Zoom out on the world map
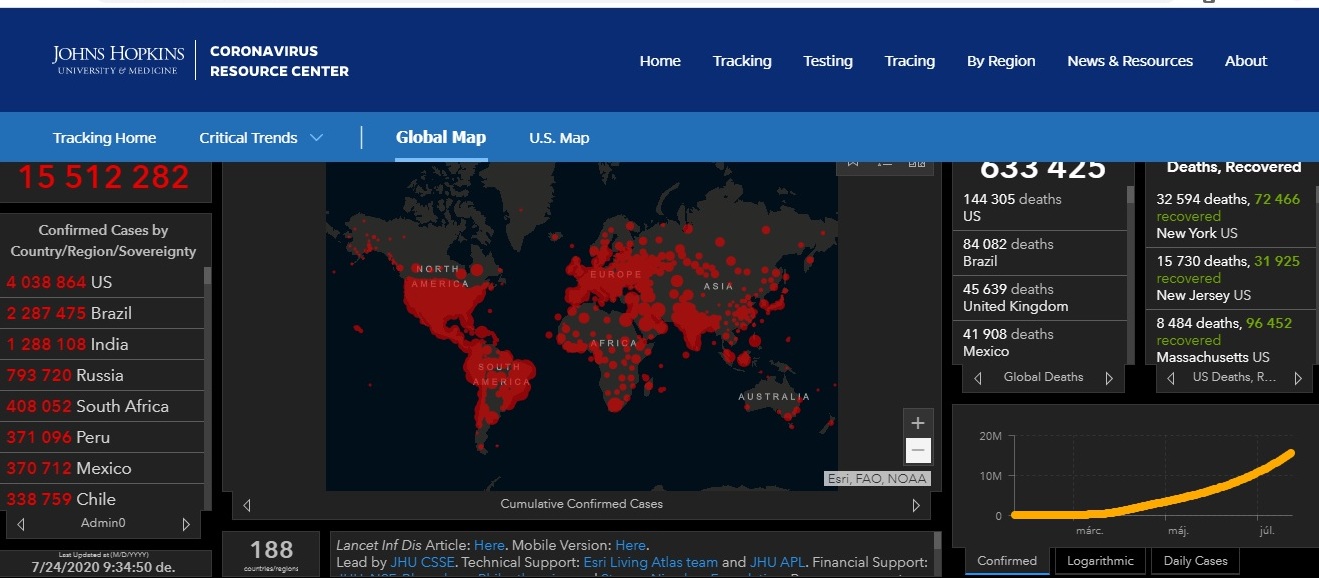1319x578 pixels. pos(918,451)
